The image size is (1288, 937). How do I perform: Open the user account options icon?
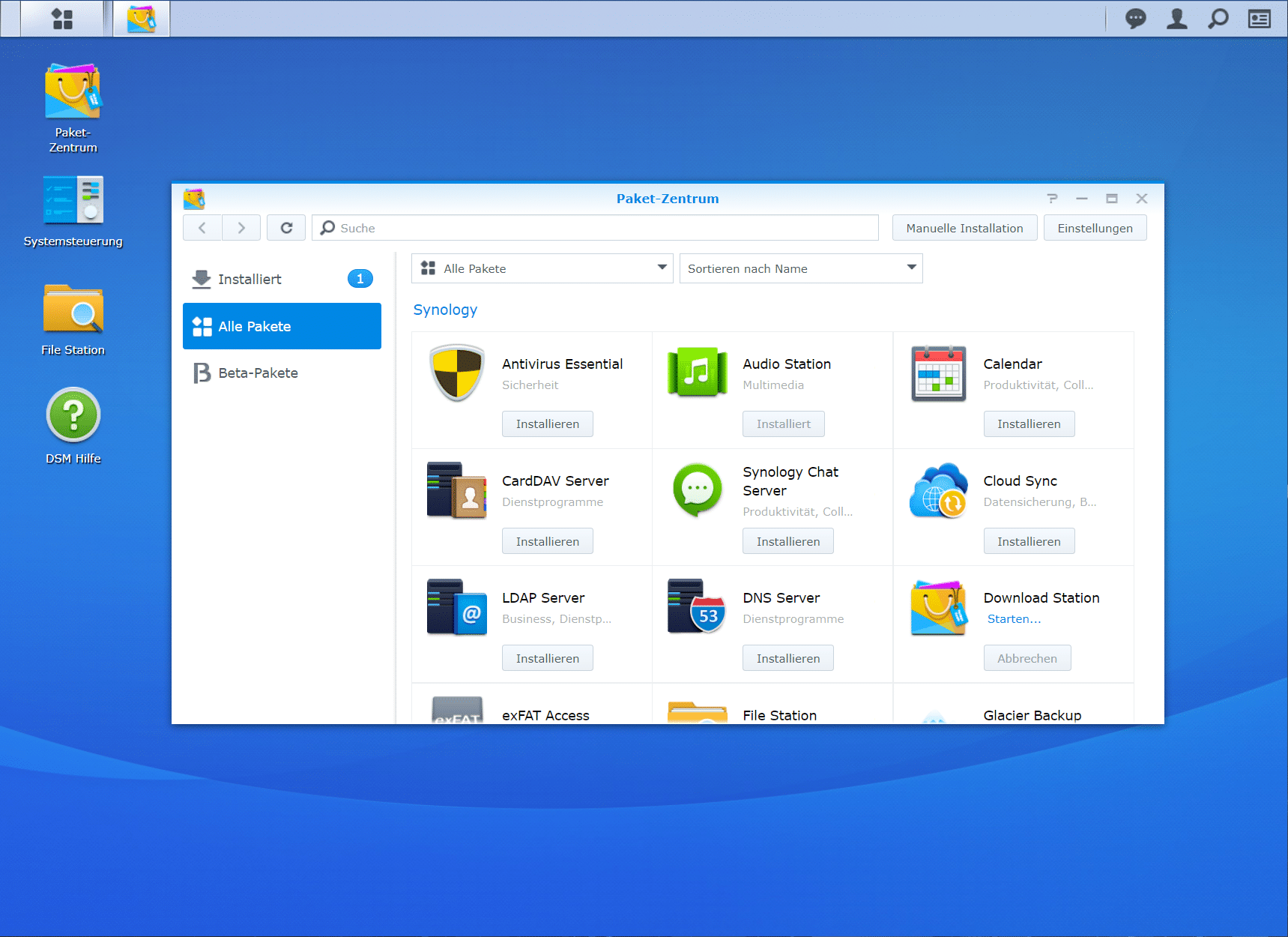[1176, 19]
